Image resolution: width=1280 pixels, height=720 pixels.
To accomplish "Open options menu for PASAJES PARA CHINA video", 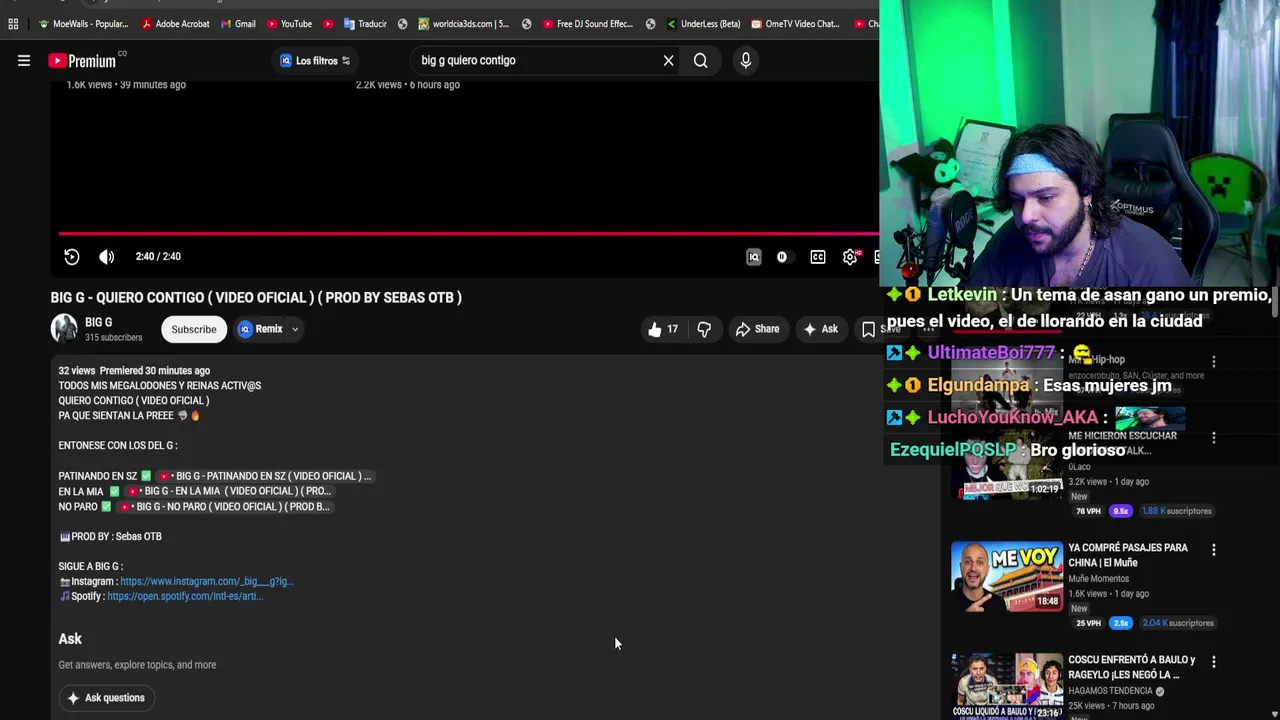I will point(1214,550).
